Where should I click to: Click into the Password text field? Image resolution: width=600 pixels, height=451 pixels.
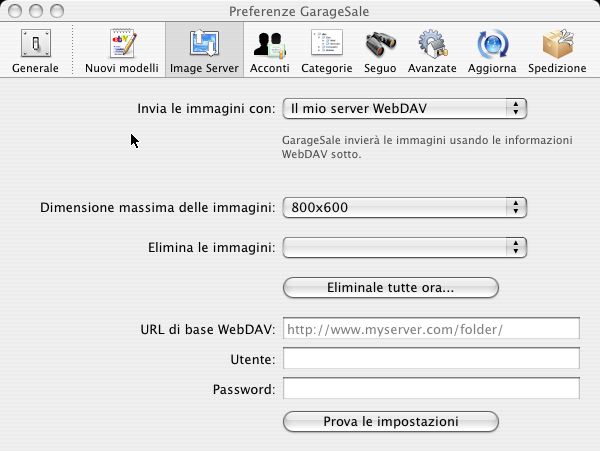tap(431, 388)
